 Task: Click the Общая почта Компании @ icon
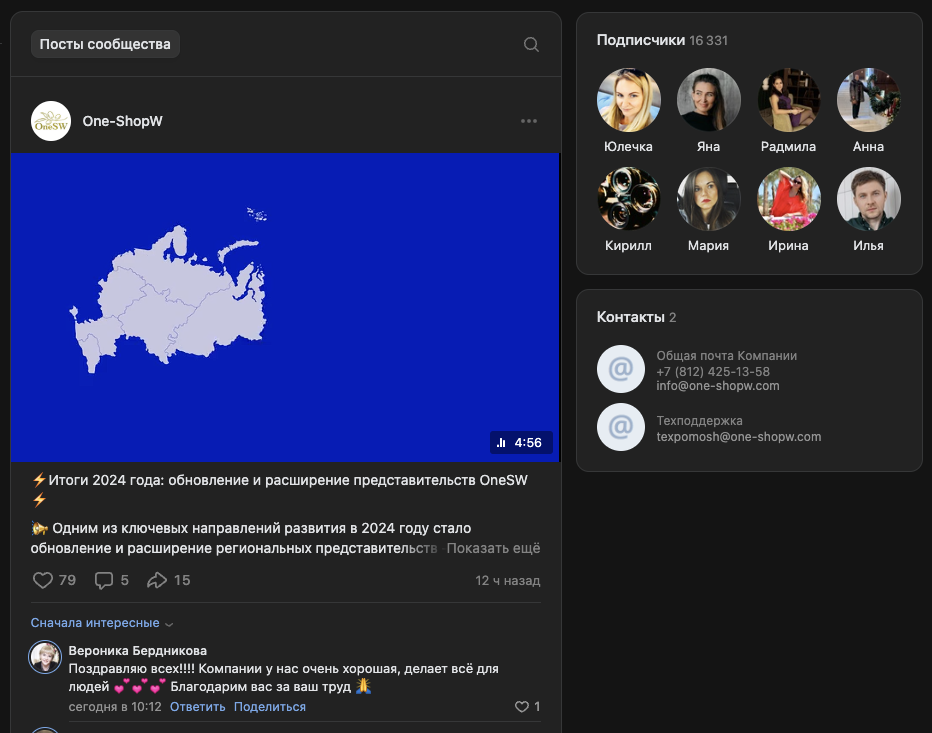click(621, 369)
